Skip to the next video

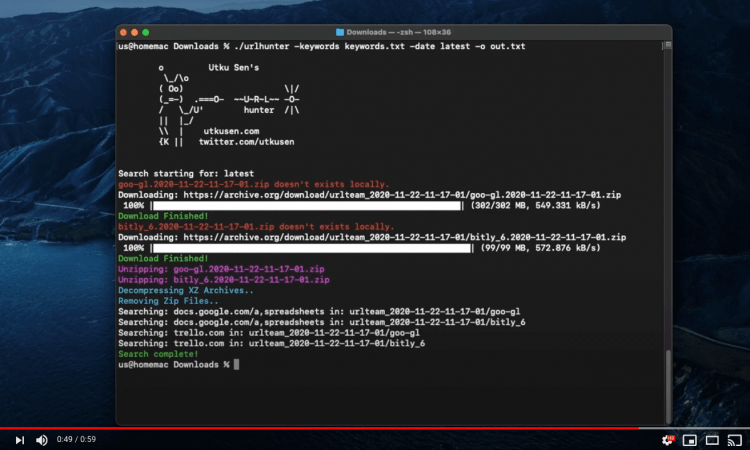[20, 440]
